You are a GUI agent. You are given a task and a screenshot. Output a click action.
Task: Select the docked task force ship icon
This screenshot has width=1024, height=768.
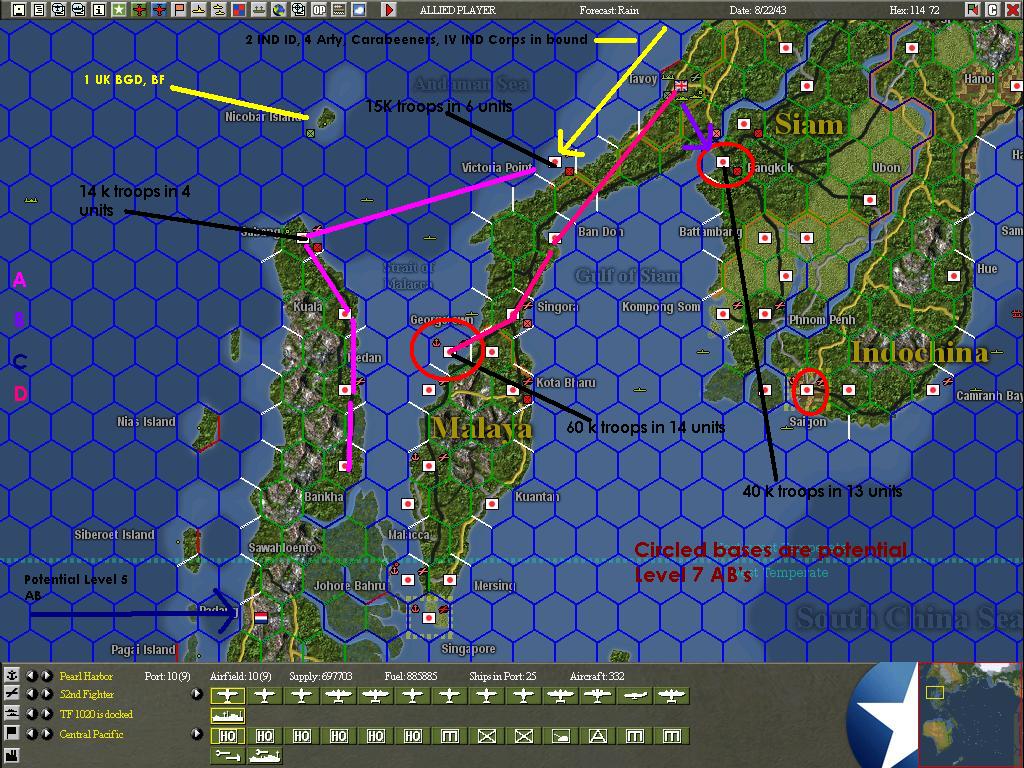tap(227, 716)
